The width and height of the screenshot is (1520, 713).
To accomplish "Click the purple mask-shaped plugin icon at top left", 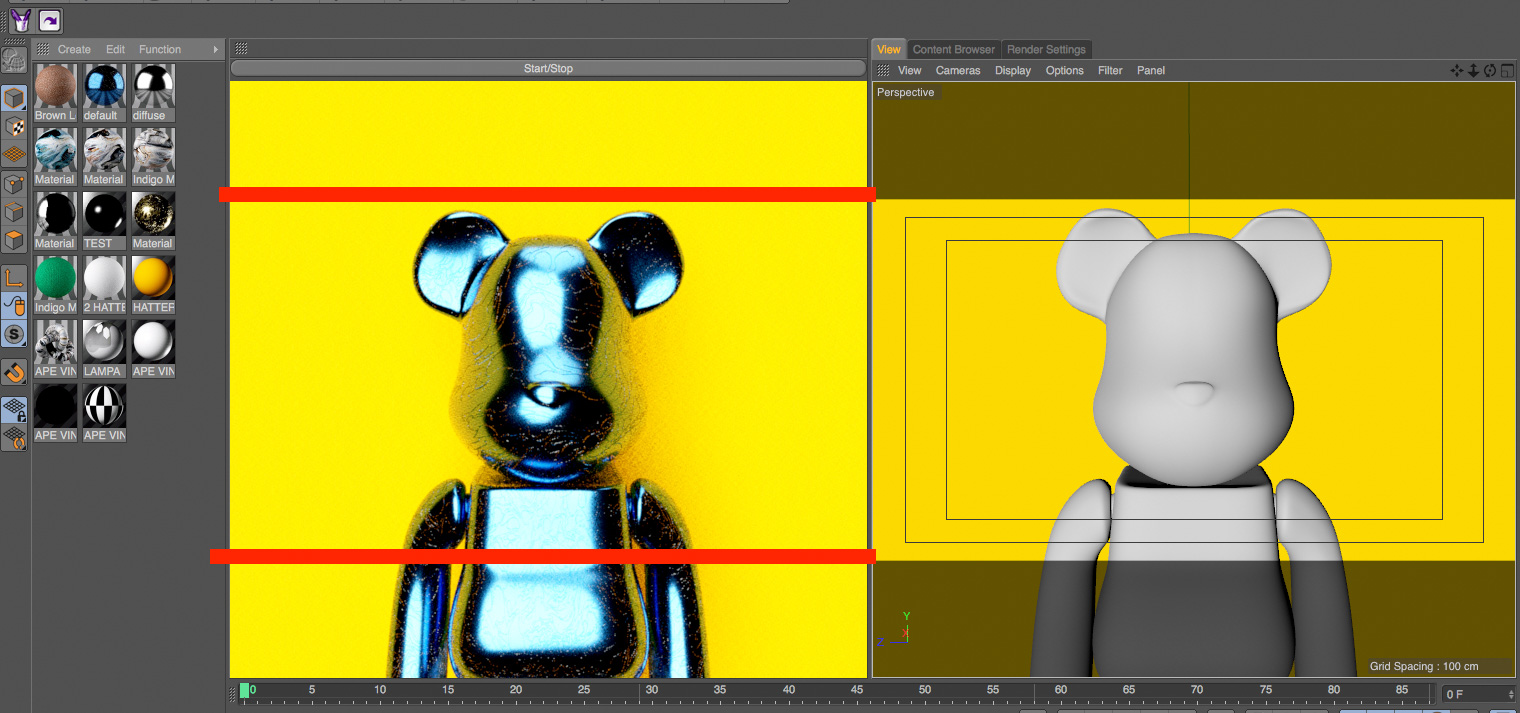I will (21, 20).
